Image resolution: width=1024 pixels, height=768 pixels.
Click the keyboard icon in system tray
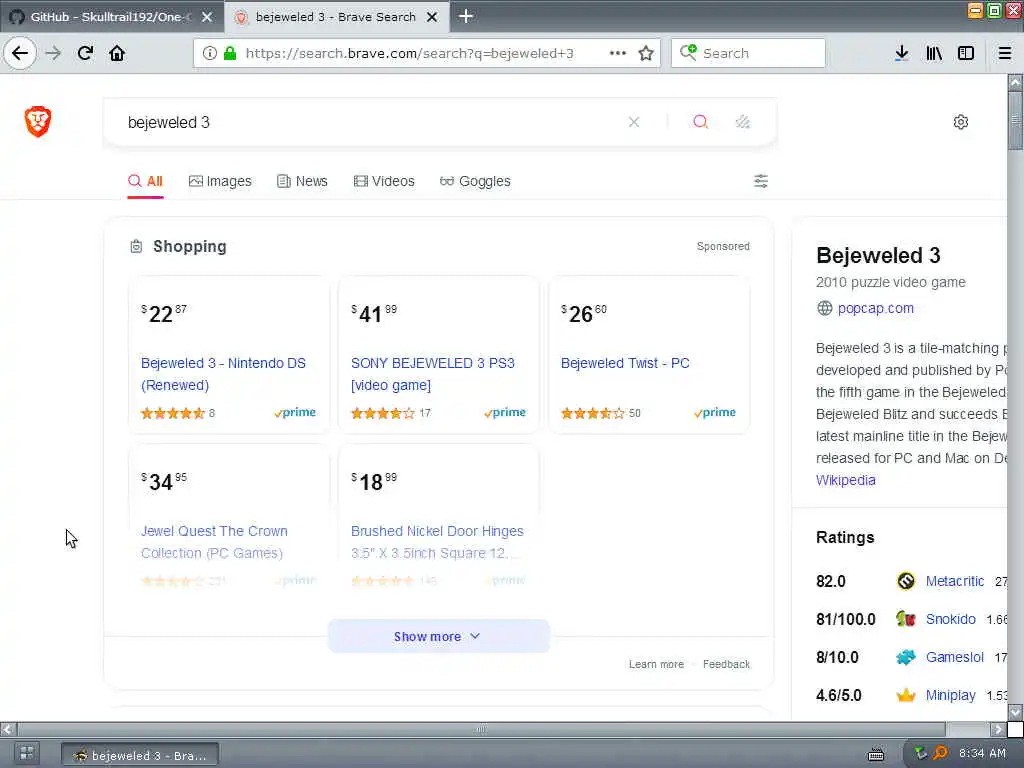tap(876, 755)
